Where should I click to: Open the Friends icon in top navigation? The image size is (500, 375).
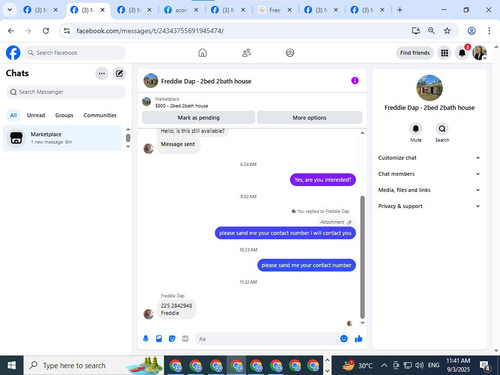pos(246,53)
